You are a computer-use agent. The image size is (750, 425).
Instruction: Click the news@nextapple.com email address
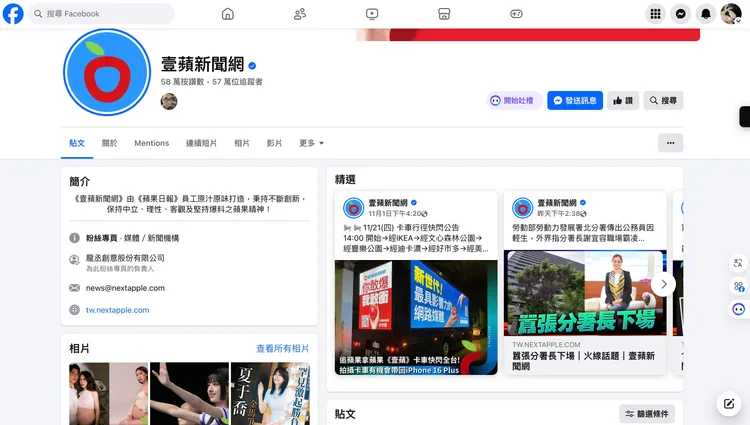point(125,288)
